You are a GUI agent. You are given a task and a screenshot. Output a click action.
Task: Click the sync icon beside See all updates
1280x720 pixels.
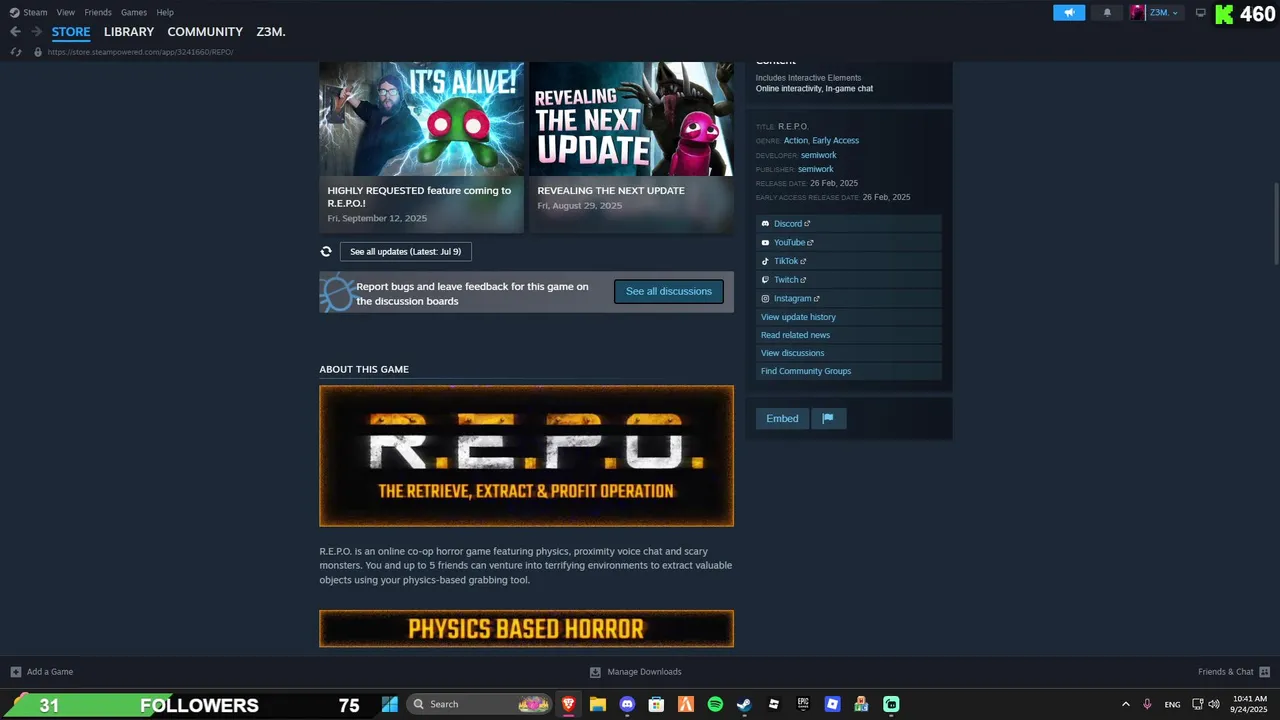(326, 252)
